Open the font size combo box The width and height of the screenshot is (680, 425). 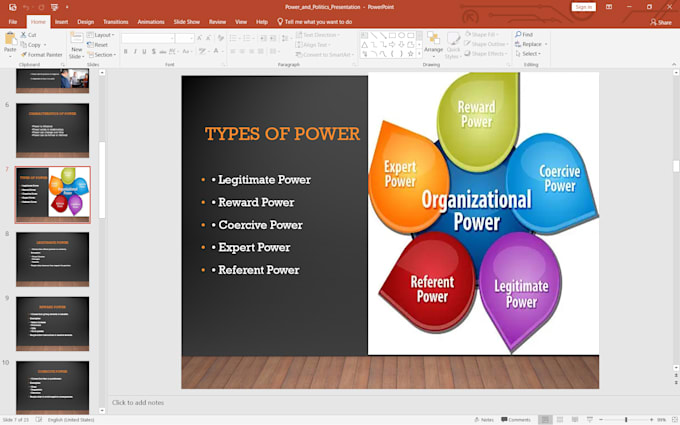(x=185, y=38)
